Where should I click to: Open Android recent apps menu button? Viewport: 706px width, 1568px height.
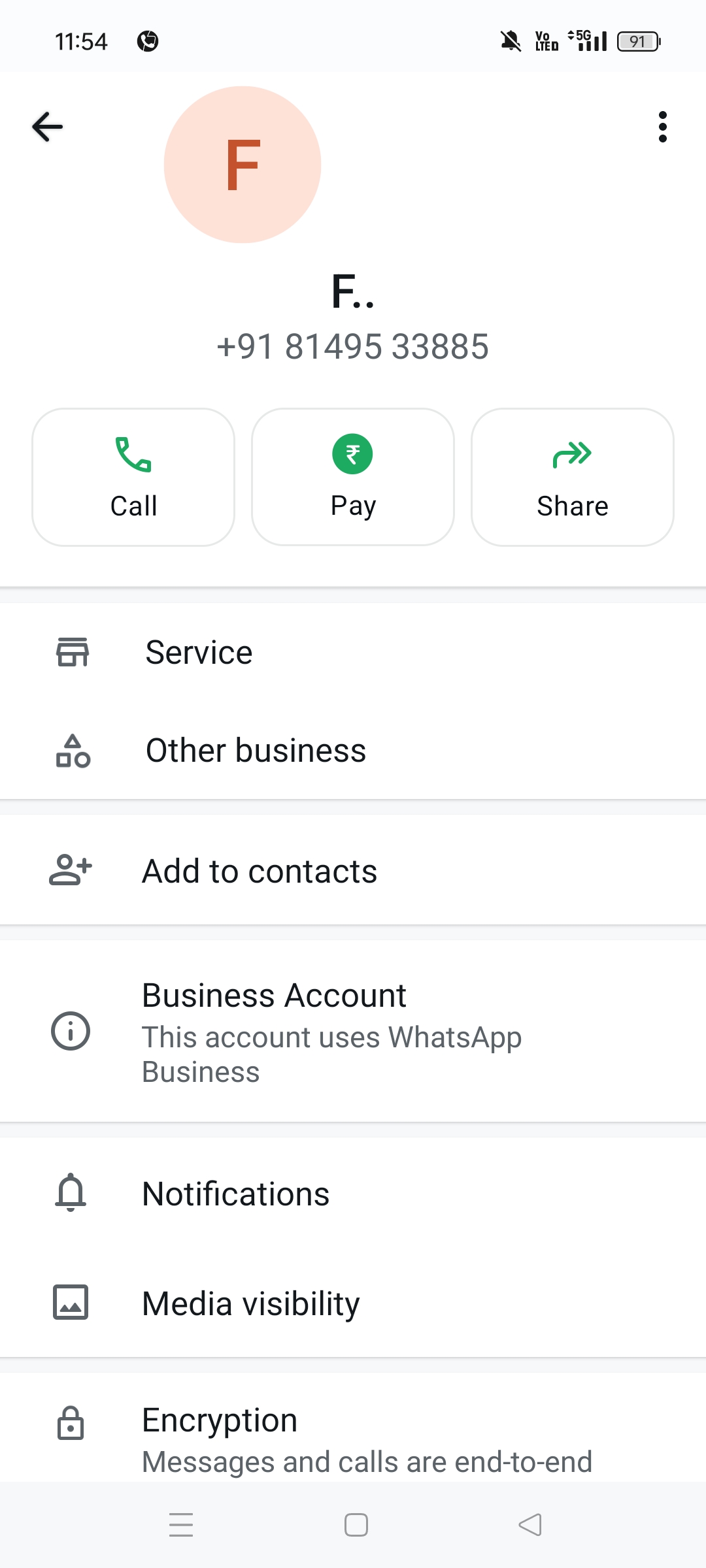pyautogui.click(x=181, y=1525)
